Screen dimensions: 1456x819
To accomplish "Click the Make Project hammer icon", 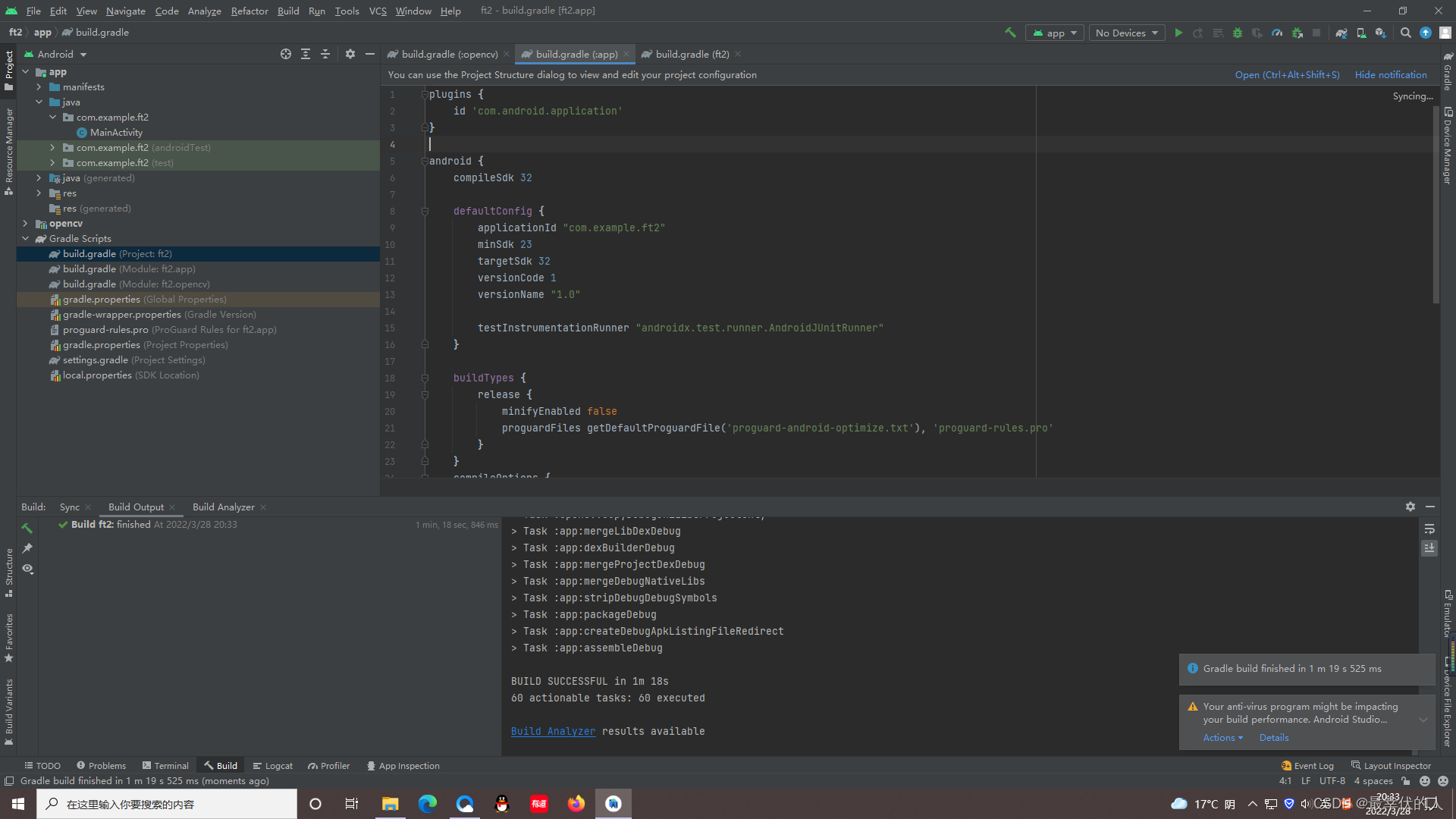I will click(x=1010, y=33).
